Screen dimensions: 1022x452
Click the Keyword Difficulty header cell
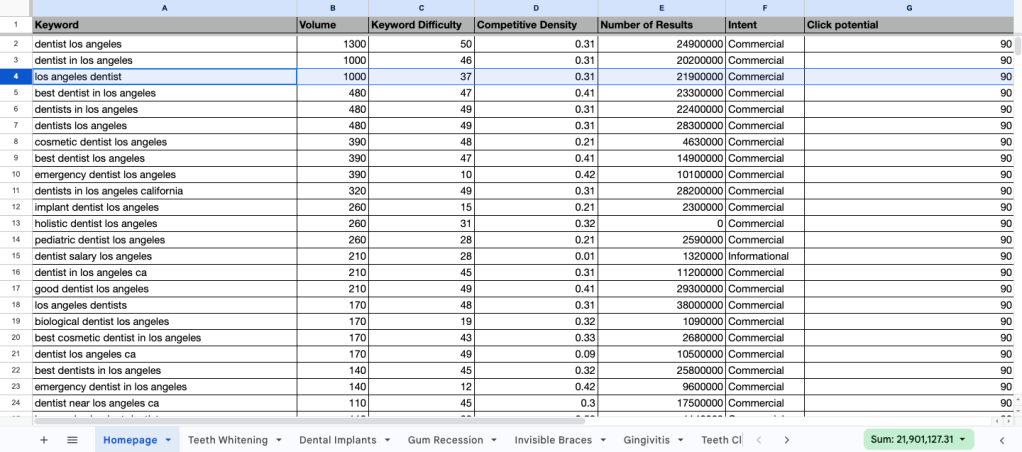pos(419,25)
